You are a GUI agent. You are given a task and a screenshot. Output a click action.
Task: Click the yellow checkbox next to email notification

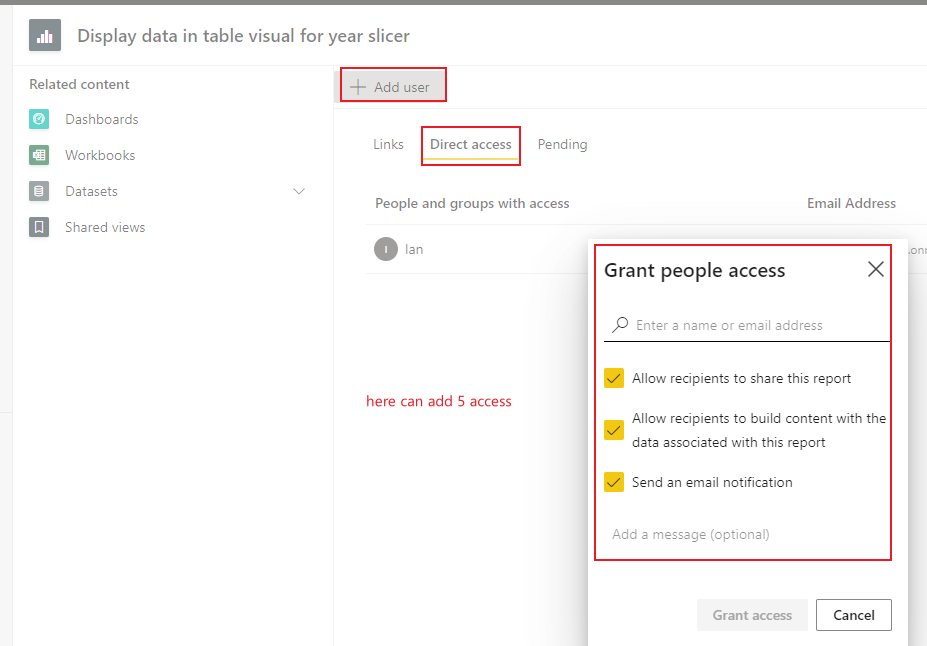[613, 482]
